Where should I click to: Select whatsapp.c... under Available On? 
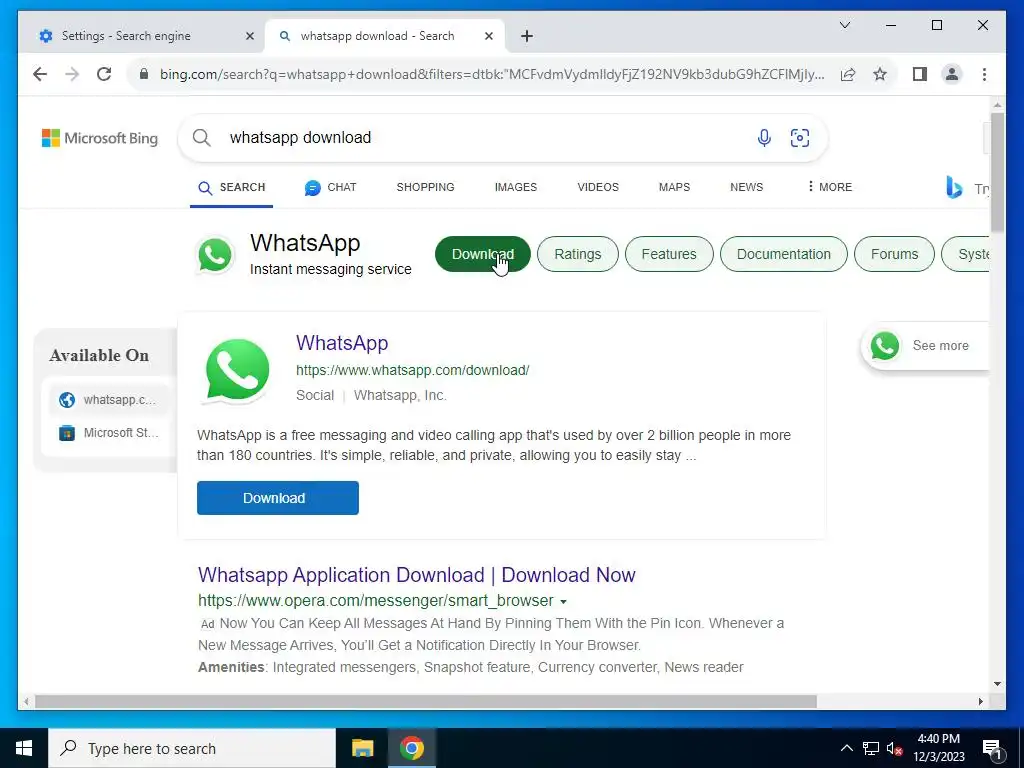tap(108, 400)
